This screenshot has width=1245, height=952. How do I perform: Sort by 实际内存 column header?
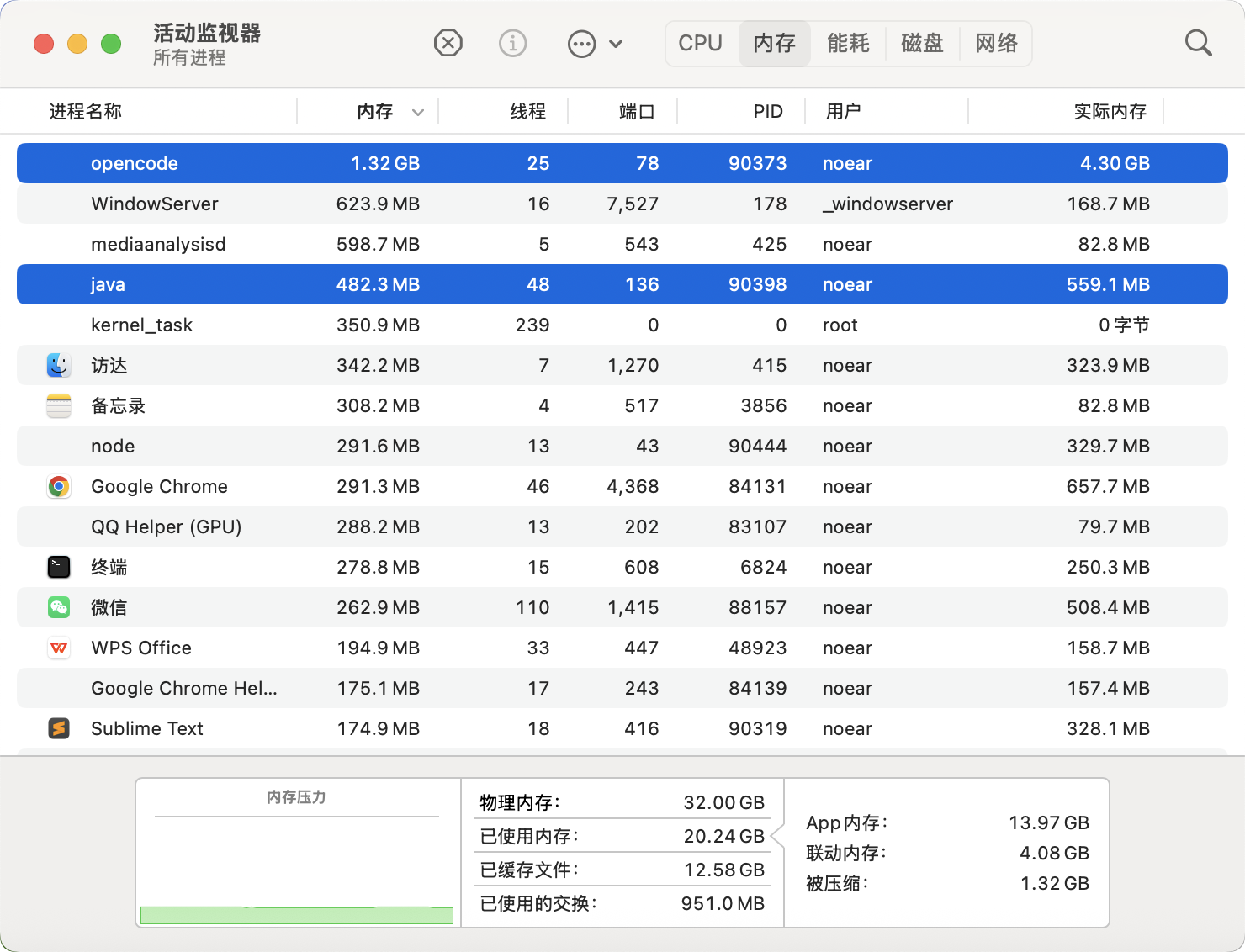click(x=1109, y=112)
